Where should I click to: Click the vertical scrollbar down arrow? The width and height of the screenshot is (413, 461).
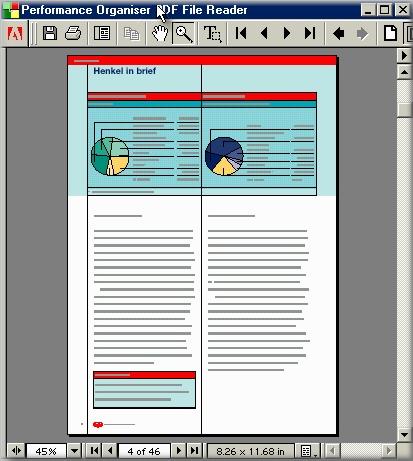click(x=404, y=435)
